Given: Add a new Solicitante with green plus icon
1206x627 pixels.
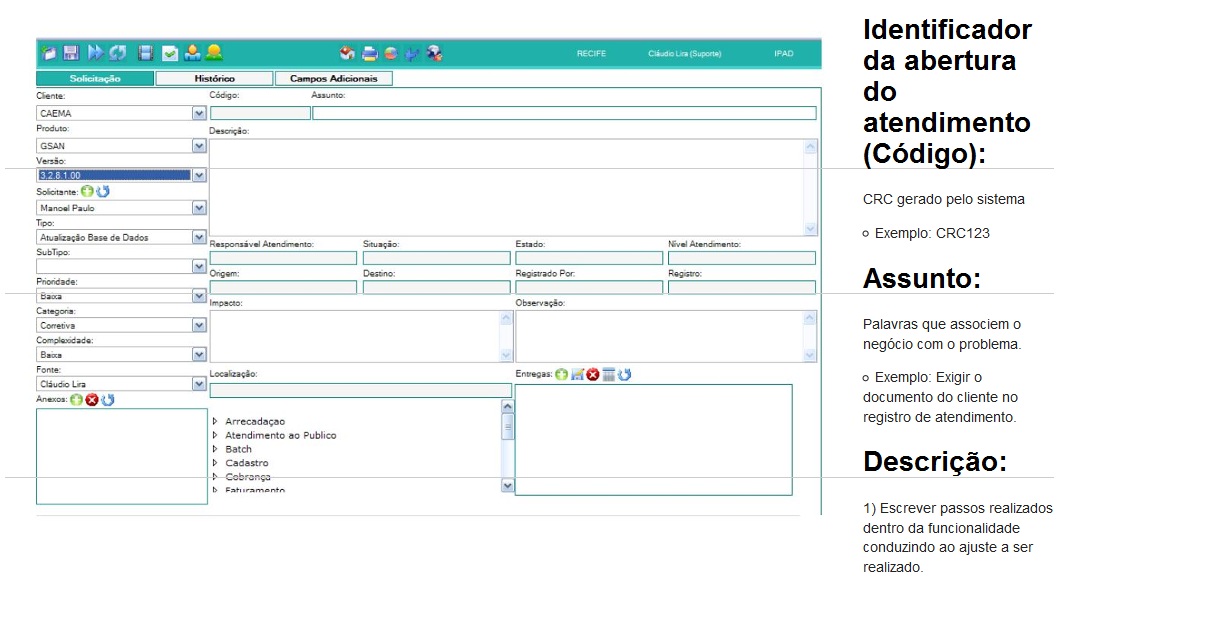Looking at the screenshot, I should [x=87, y=191].
